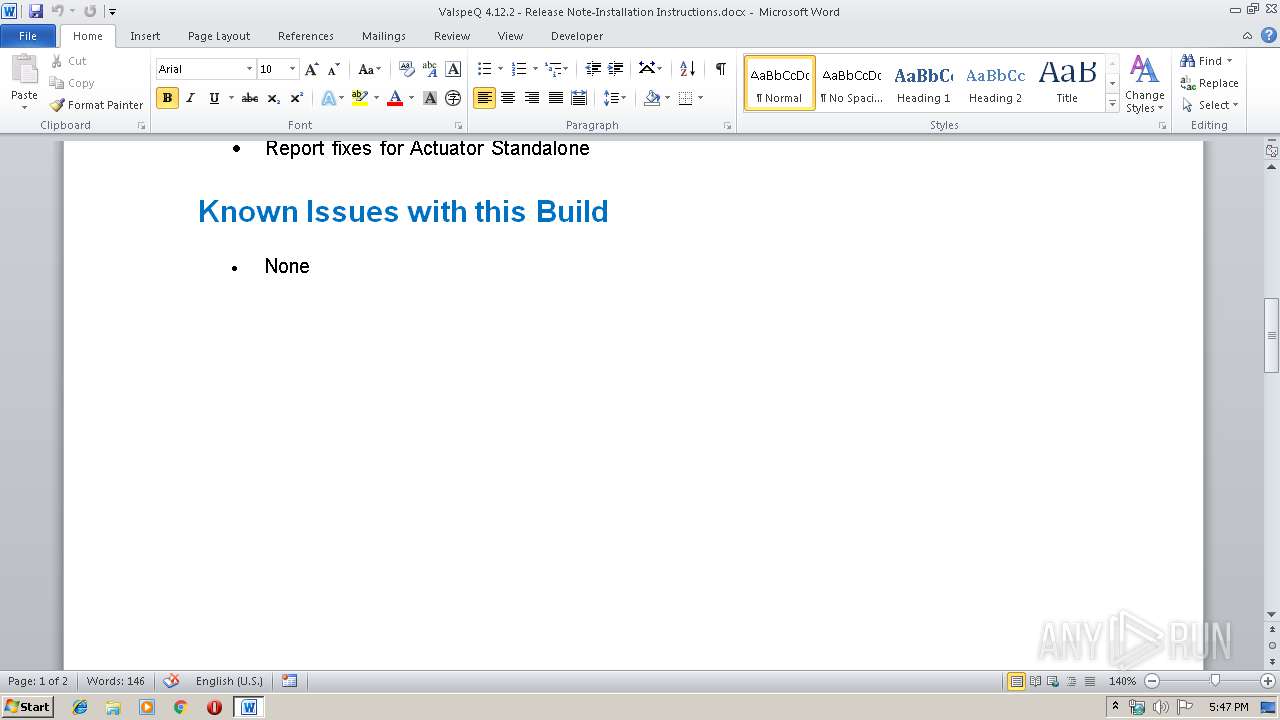The width and height of the screenshot is (1280, 720).
Task: Open the Find dropdown arrow
Action: coord(1229,61)
